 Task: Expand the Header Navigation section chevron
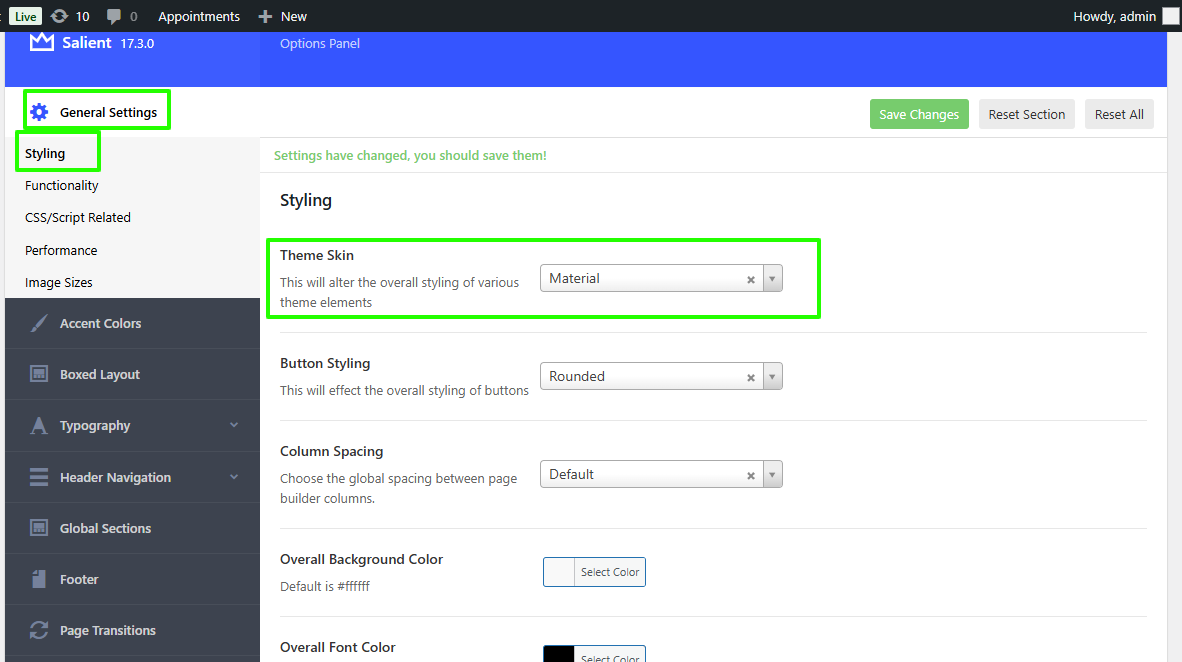pyautogui.click(x=234, y=477)
